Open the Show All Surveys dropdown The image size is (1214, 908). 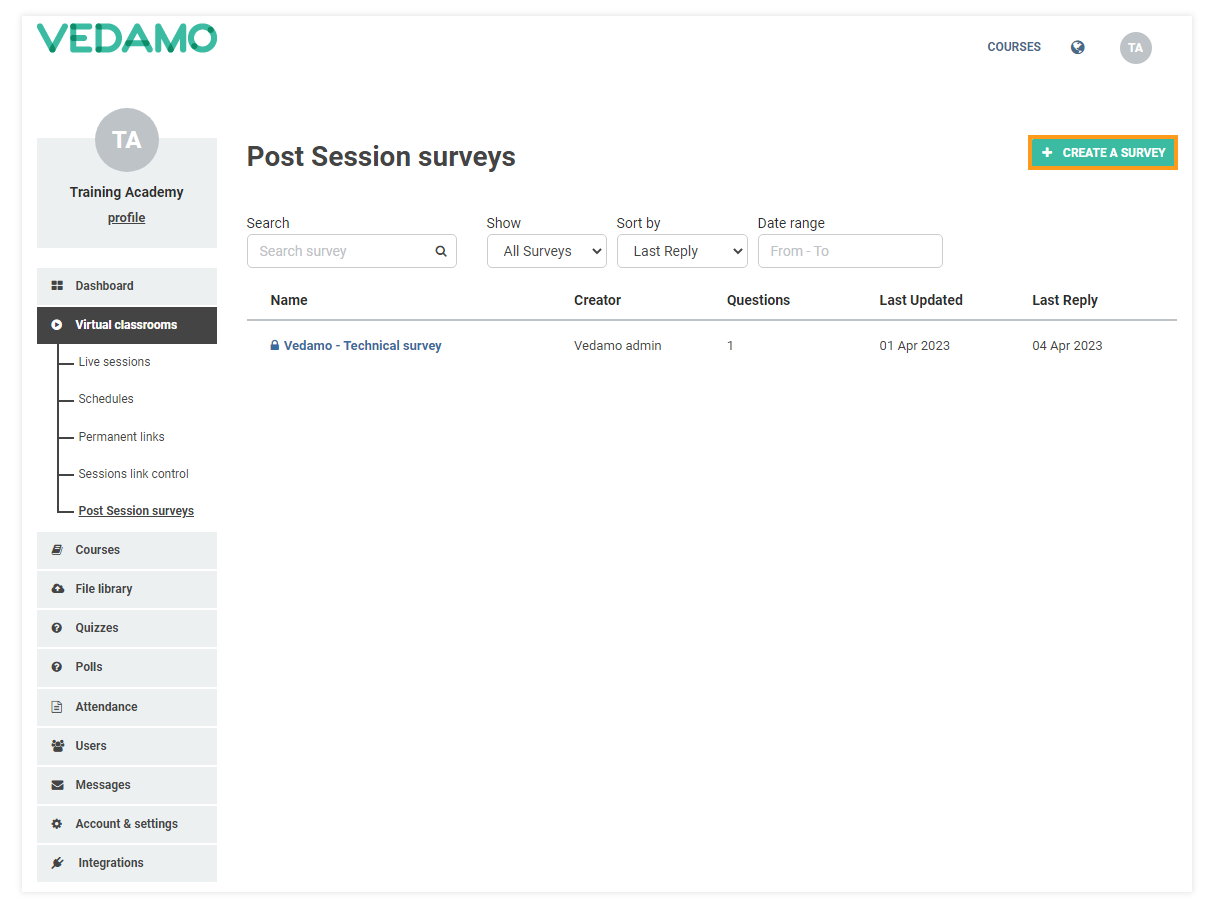click(547, 251)
